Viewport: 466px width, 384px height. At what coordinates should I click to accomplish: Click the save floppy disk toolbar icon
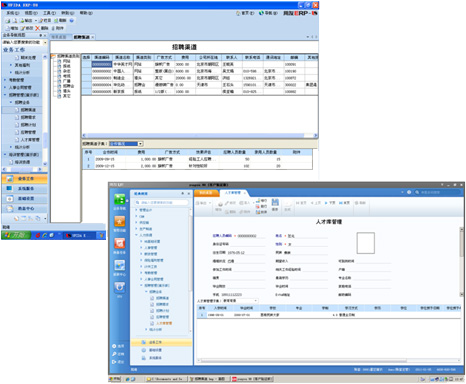275,202
